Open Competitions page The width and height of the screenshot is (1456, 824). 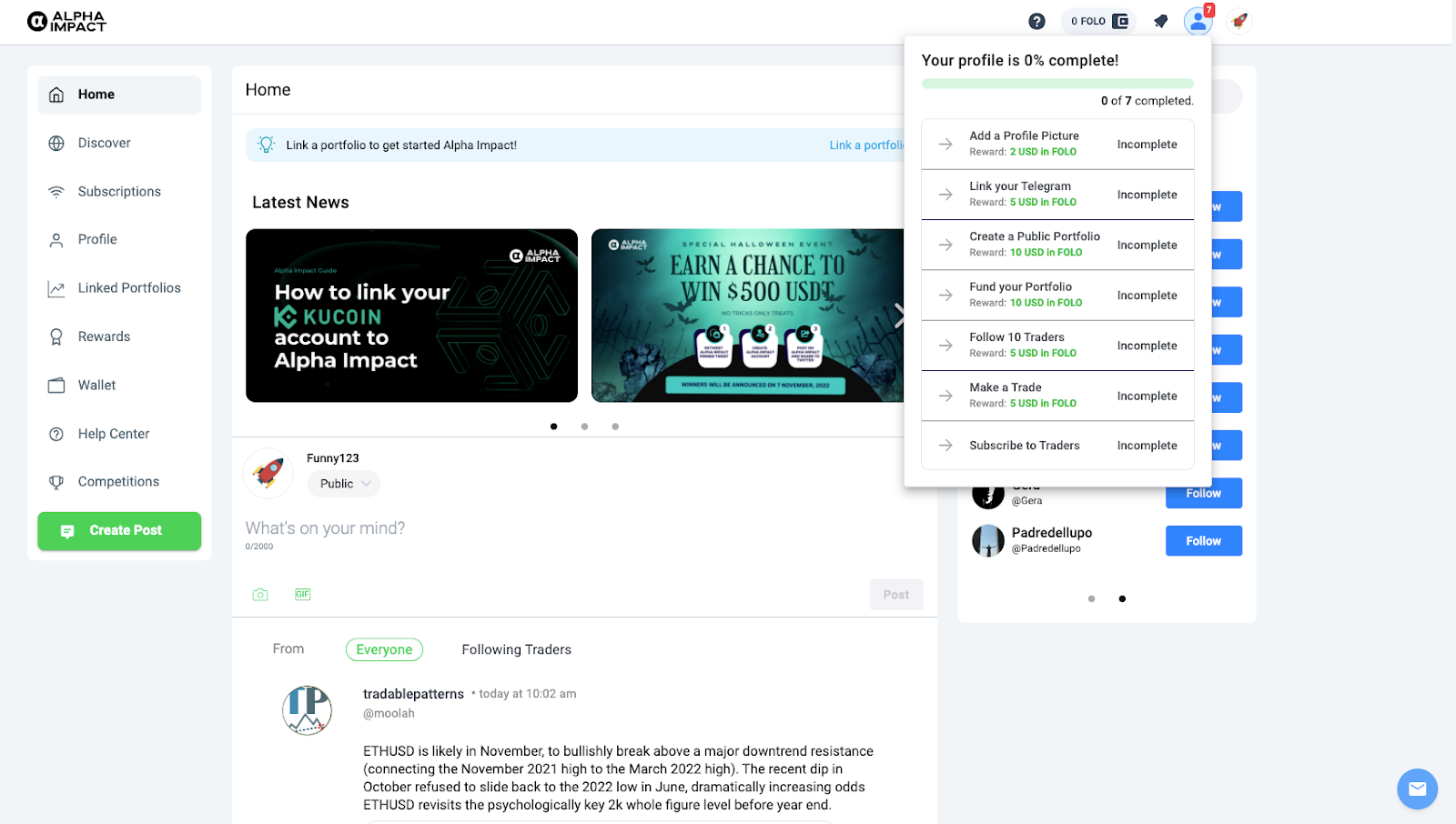pyautogui.click(x=119, y=482)
